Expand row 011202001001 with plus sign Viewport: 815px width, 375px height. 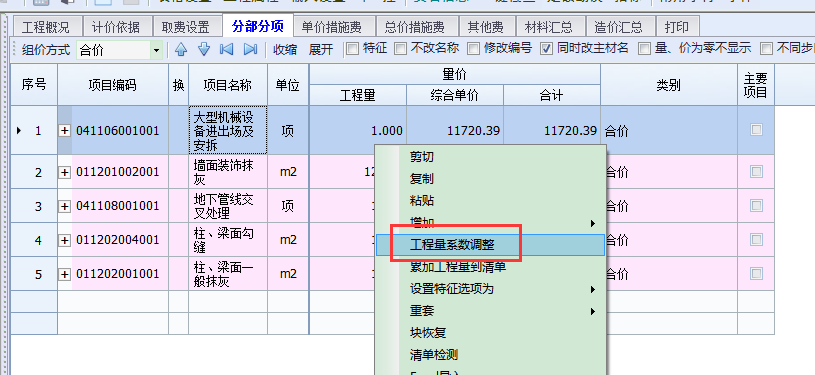coord(64,274)
